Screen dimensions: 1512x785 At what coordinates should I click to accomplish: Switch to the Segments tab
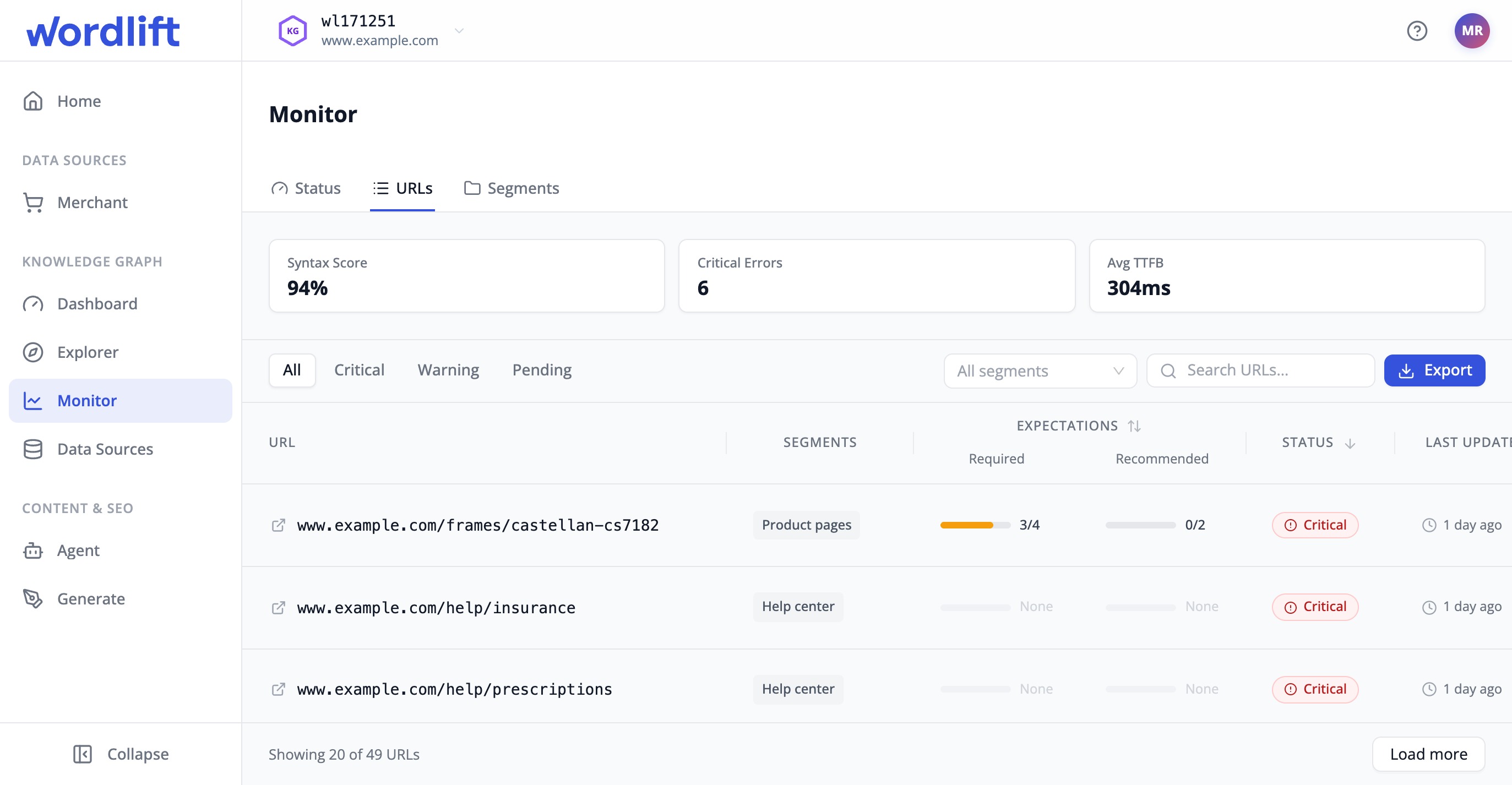point(511,188)
